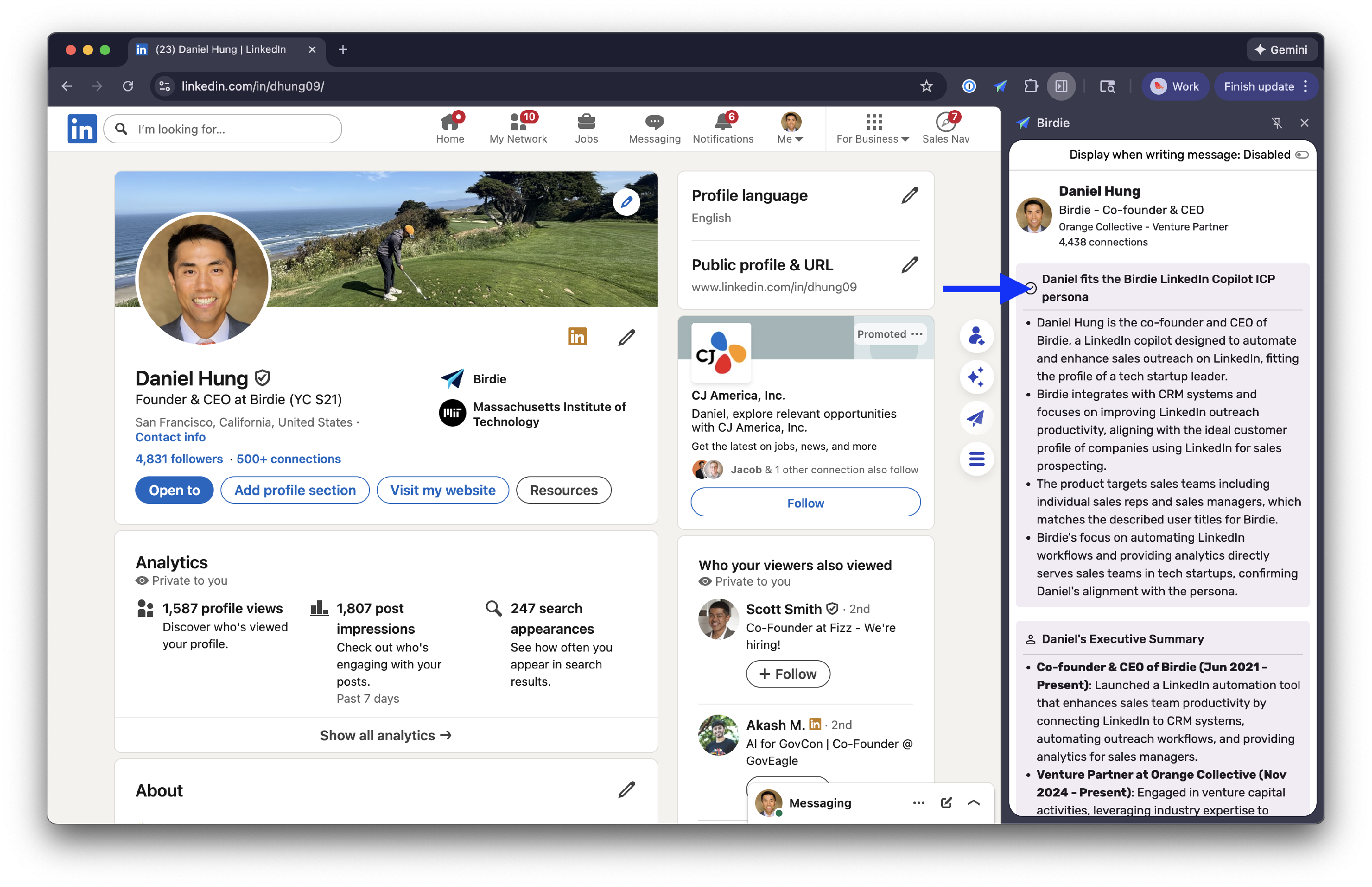Click the LinkedIn search field

point(230,129)
